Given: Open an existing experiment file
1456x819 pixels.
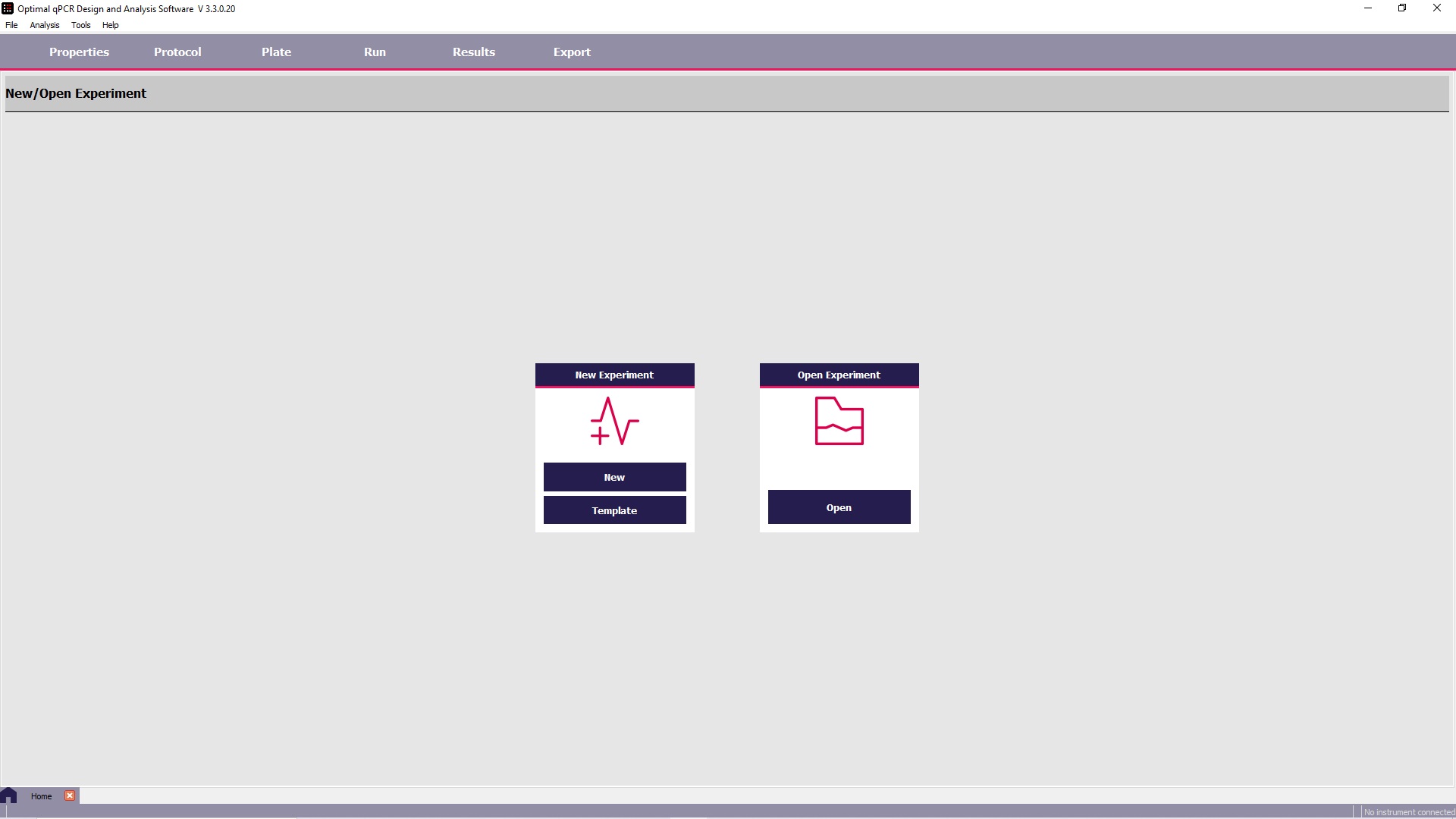Looking at the screenshot, I should 838,507.
